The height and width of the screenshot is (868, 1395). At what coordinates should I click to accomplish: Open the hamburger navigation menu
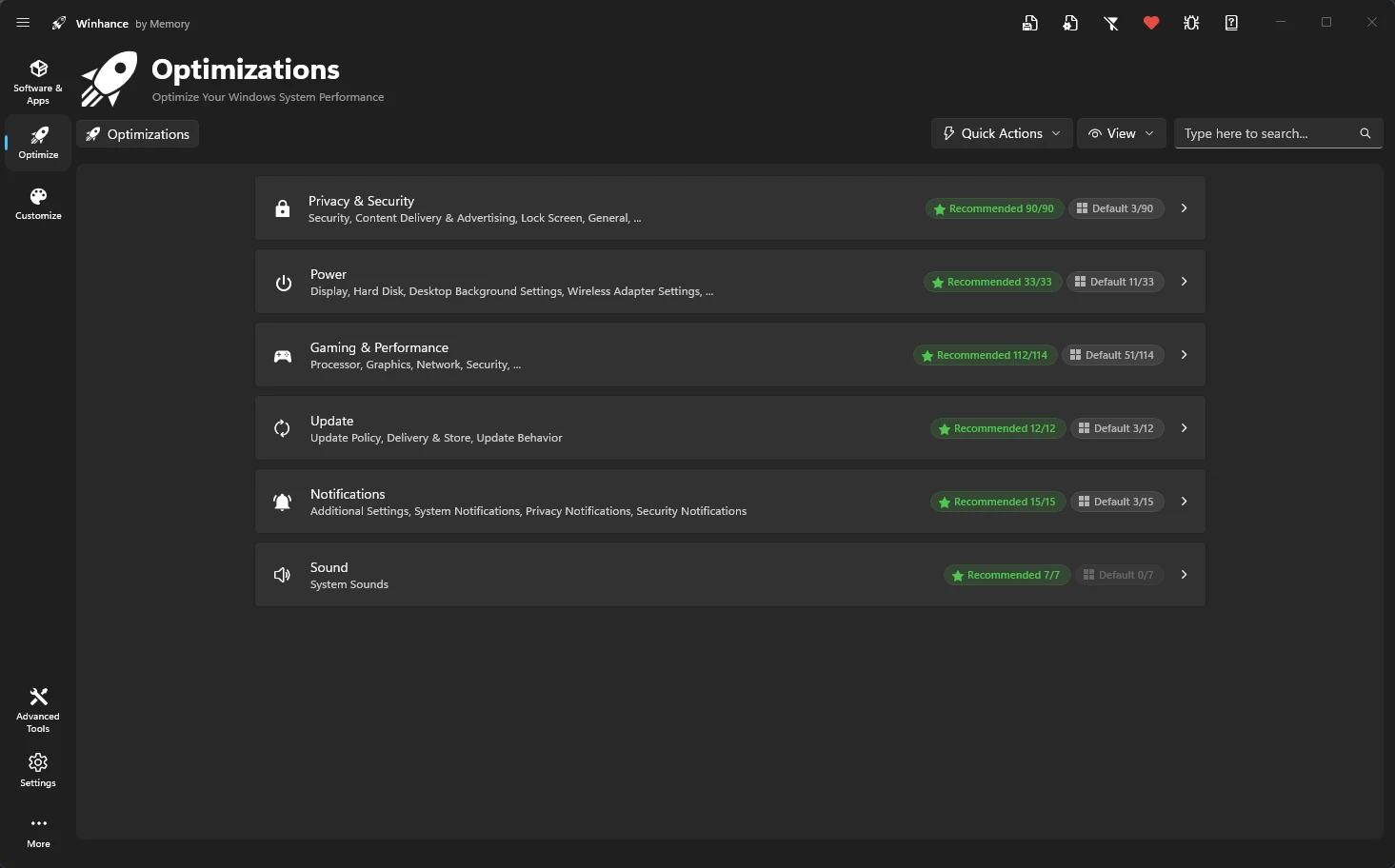23,23
